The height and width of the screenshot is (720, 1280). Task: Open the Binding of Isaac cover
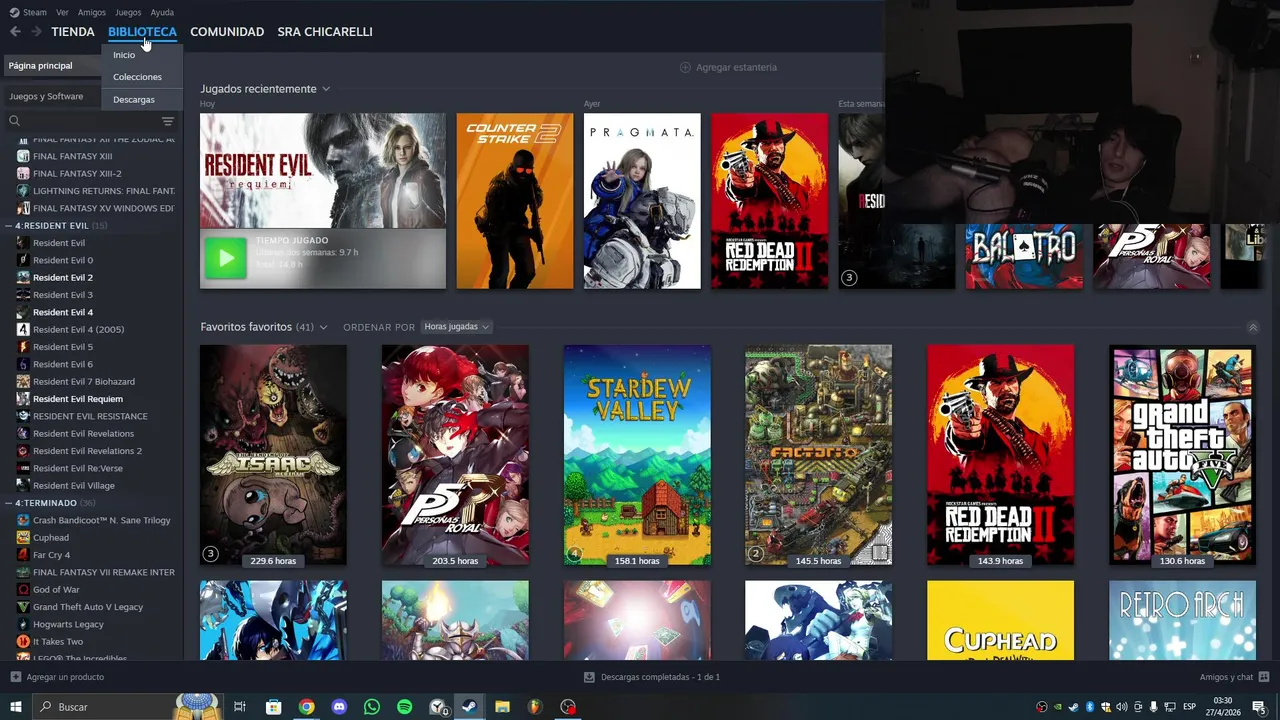[x=273, y=455]
